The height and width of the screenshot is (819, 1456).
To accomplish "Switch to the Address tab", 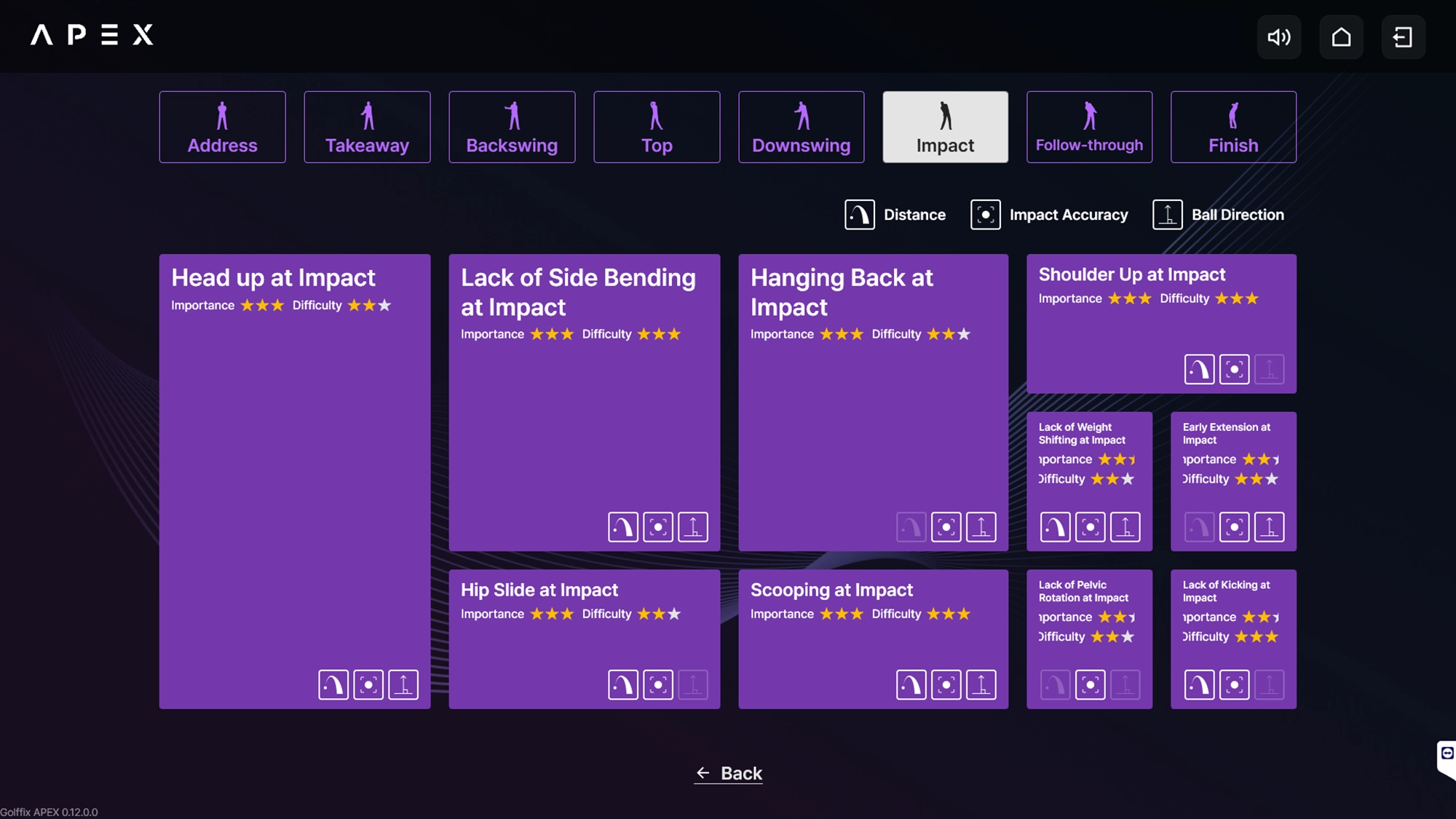I will pos(222,127).
